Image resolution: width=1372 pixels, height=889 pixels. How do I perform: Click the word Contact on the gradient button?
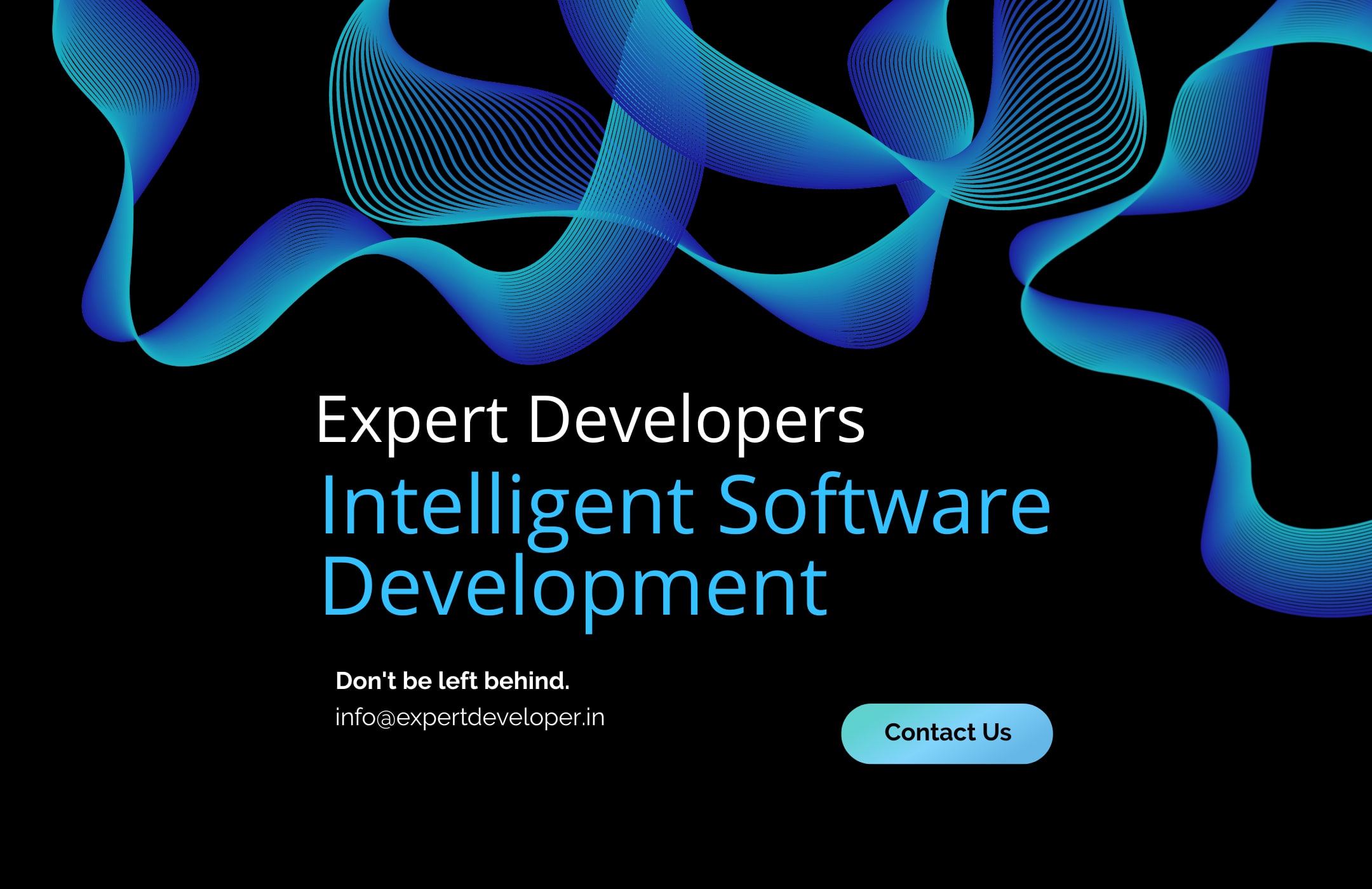(x=930, y=733)
